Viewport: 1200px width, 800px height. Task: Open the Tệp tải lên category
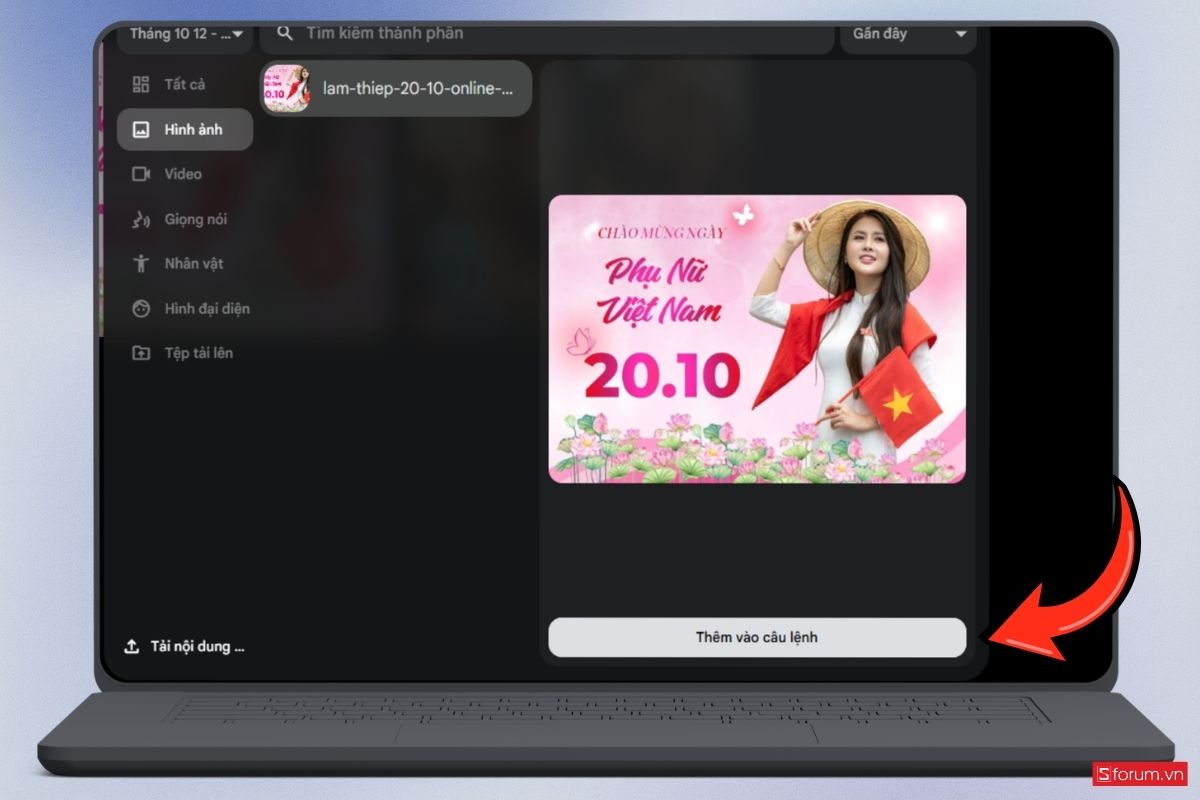coord(184,353)
